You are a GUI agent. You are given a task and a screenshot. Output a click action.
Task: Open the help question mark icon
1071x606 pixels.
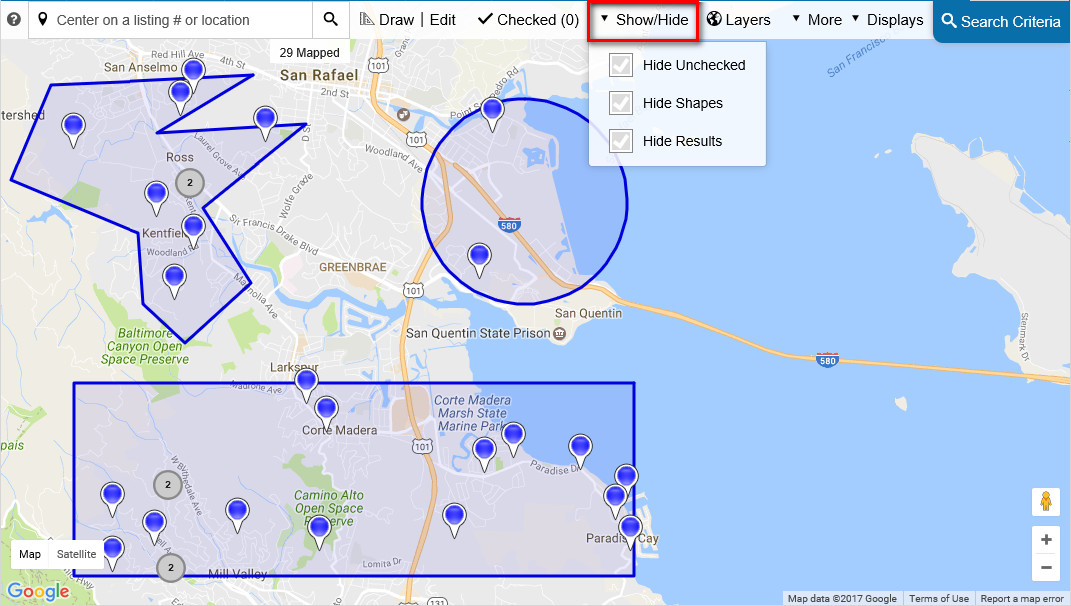point(14,20)
